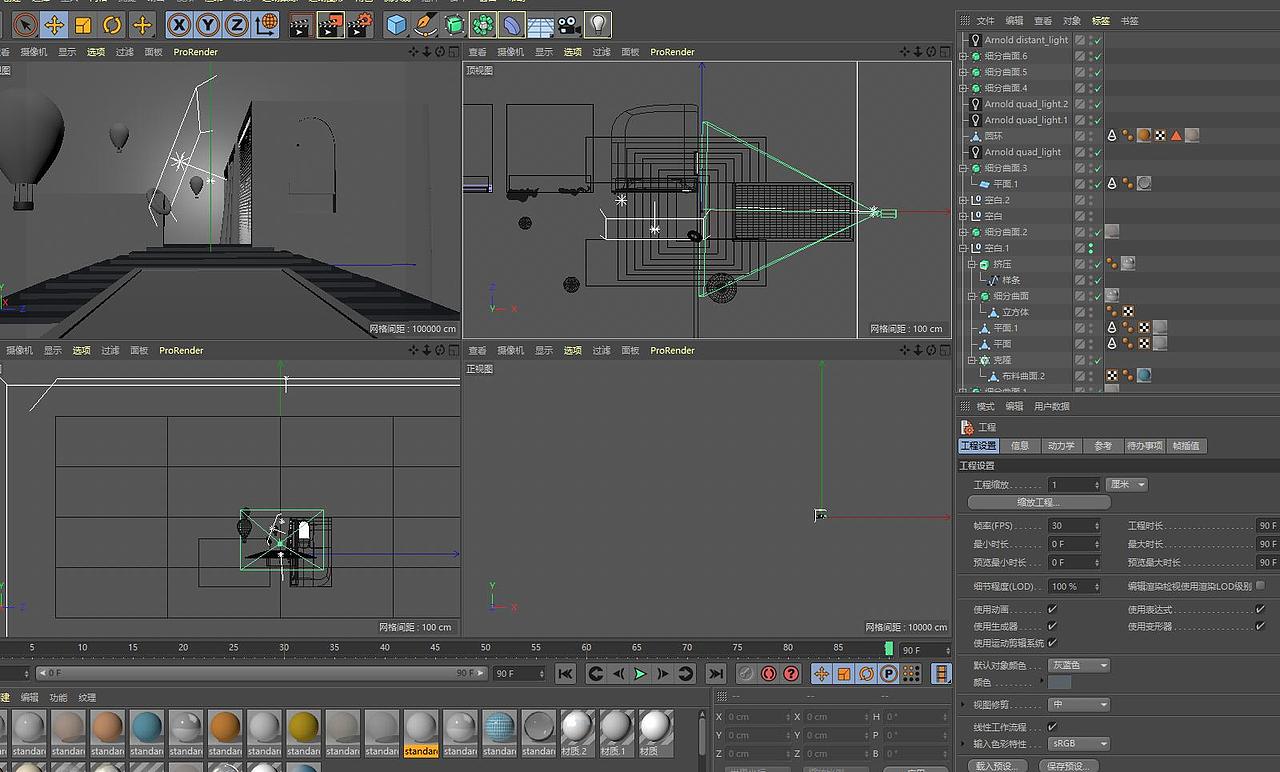Click the 颜色 color swatch
The height and width of the screenshot is (772, 1280).
(x=1059, y=682)
